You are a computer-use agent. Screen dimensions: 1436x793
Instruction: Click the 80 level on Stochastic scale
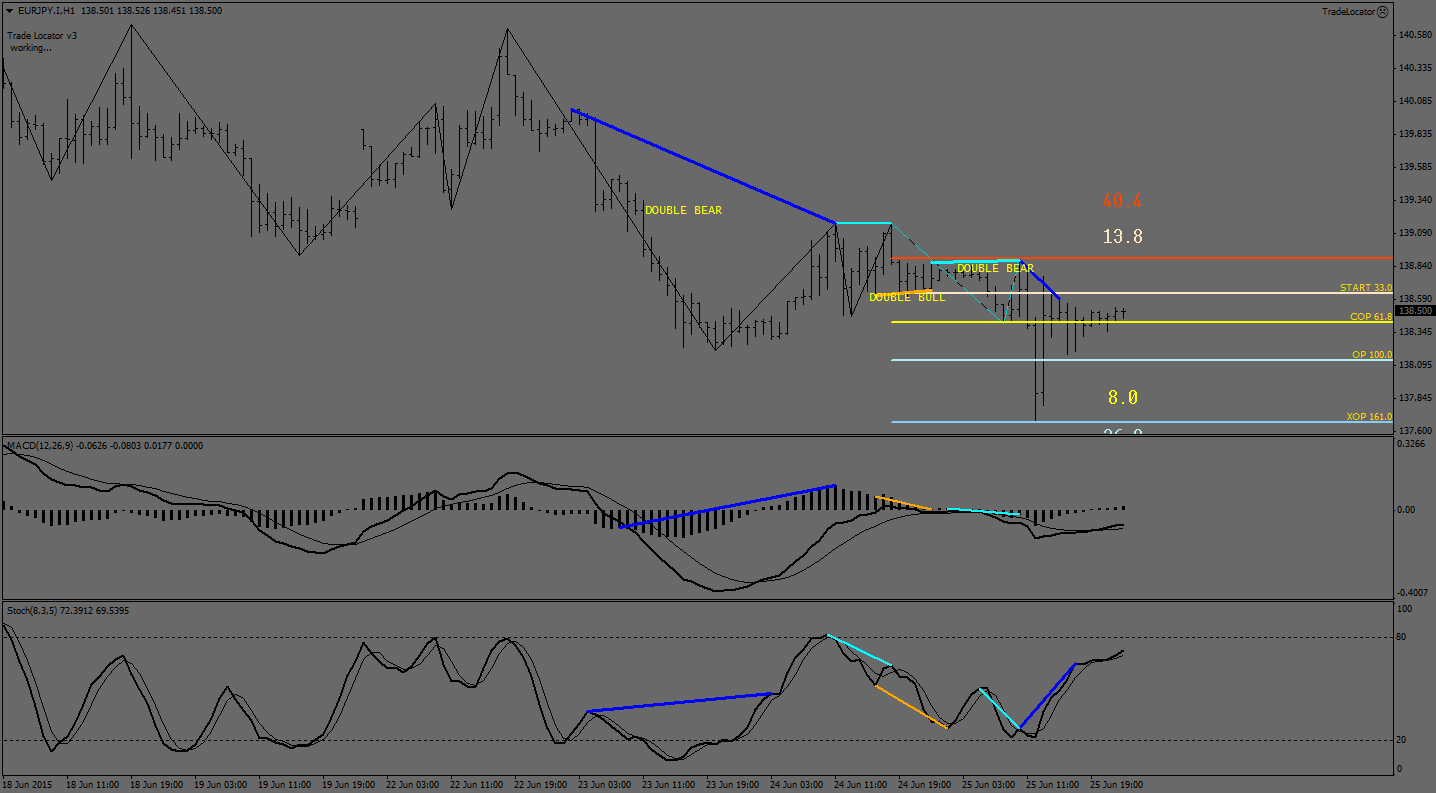[x=1403, y=637]
